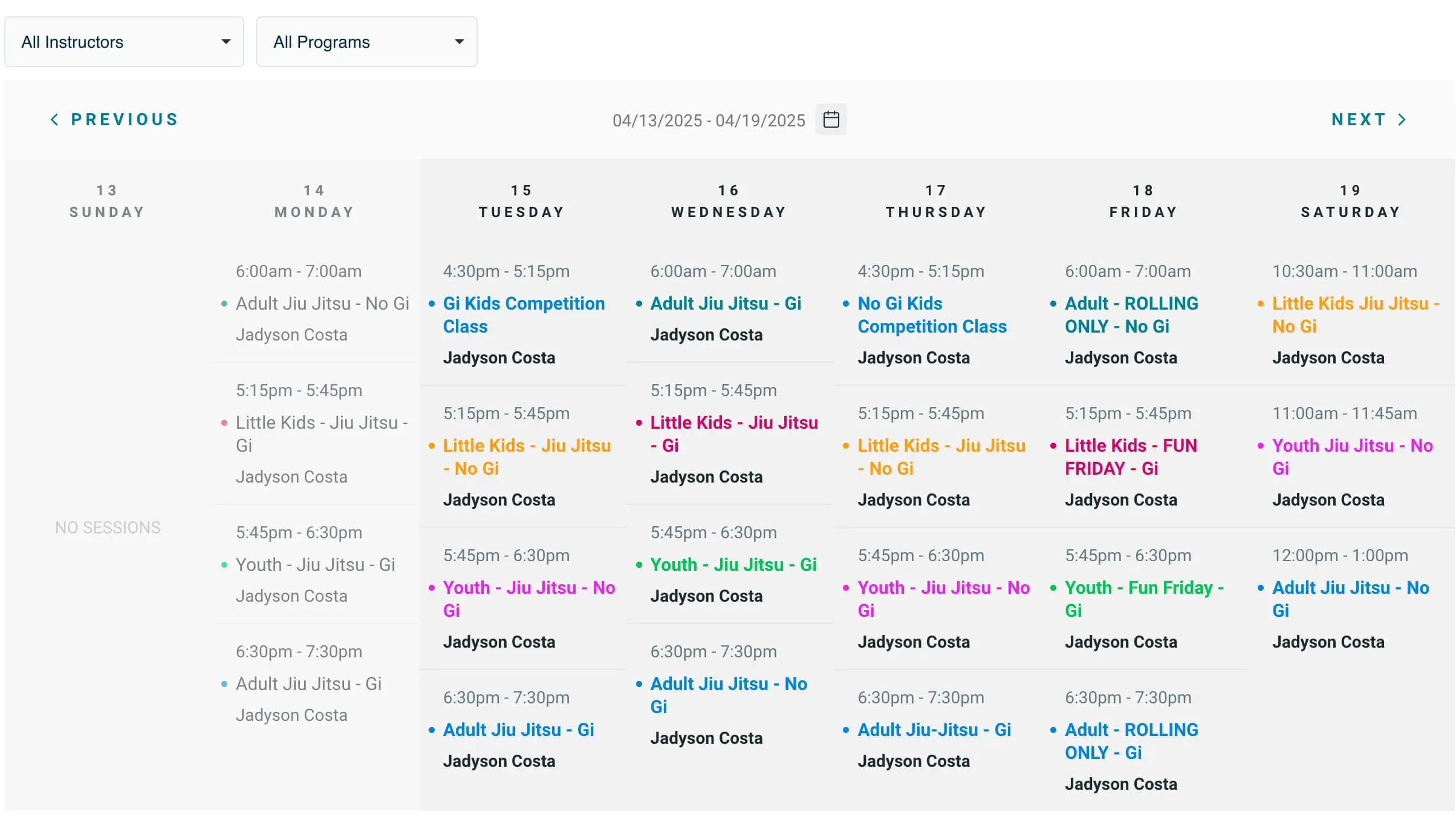
Task: Click the left chevron beside Previous
Action: click(x=54, y=120)
